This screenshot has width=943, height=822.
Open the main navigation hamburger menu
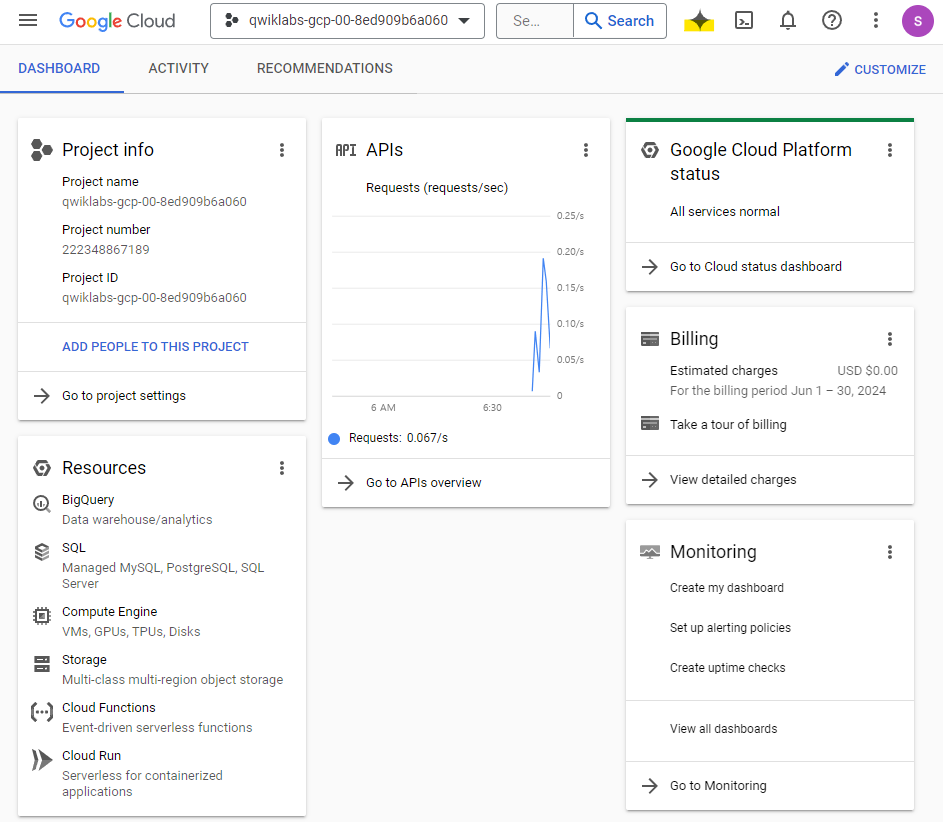tap(28, 21)
